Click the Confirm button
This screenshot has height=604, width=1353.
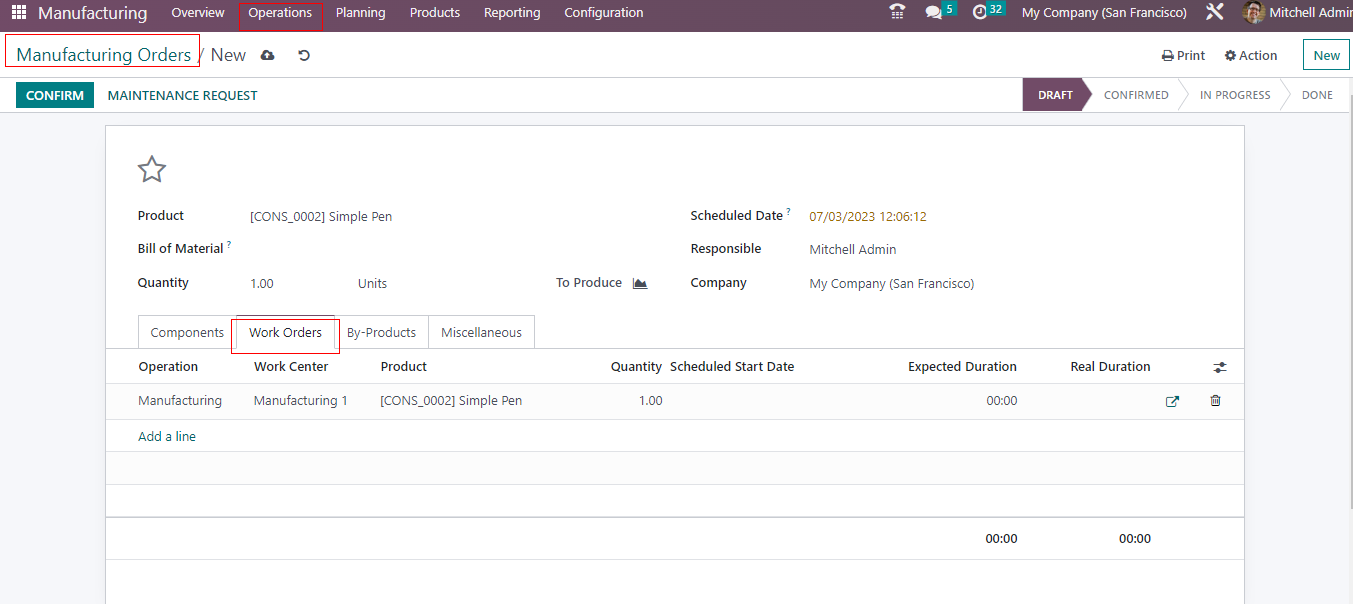click(x=55, y=96)
